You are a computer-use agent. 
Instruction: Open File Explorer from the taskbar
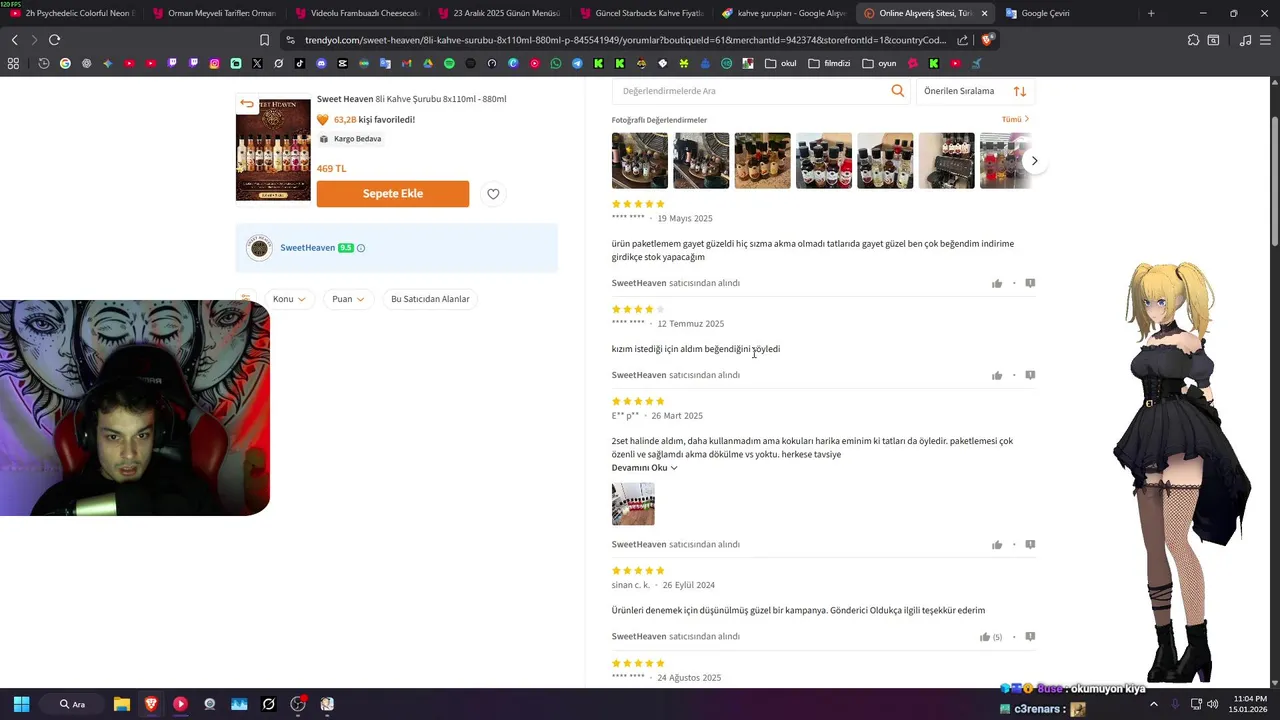point(122,704)
